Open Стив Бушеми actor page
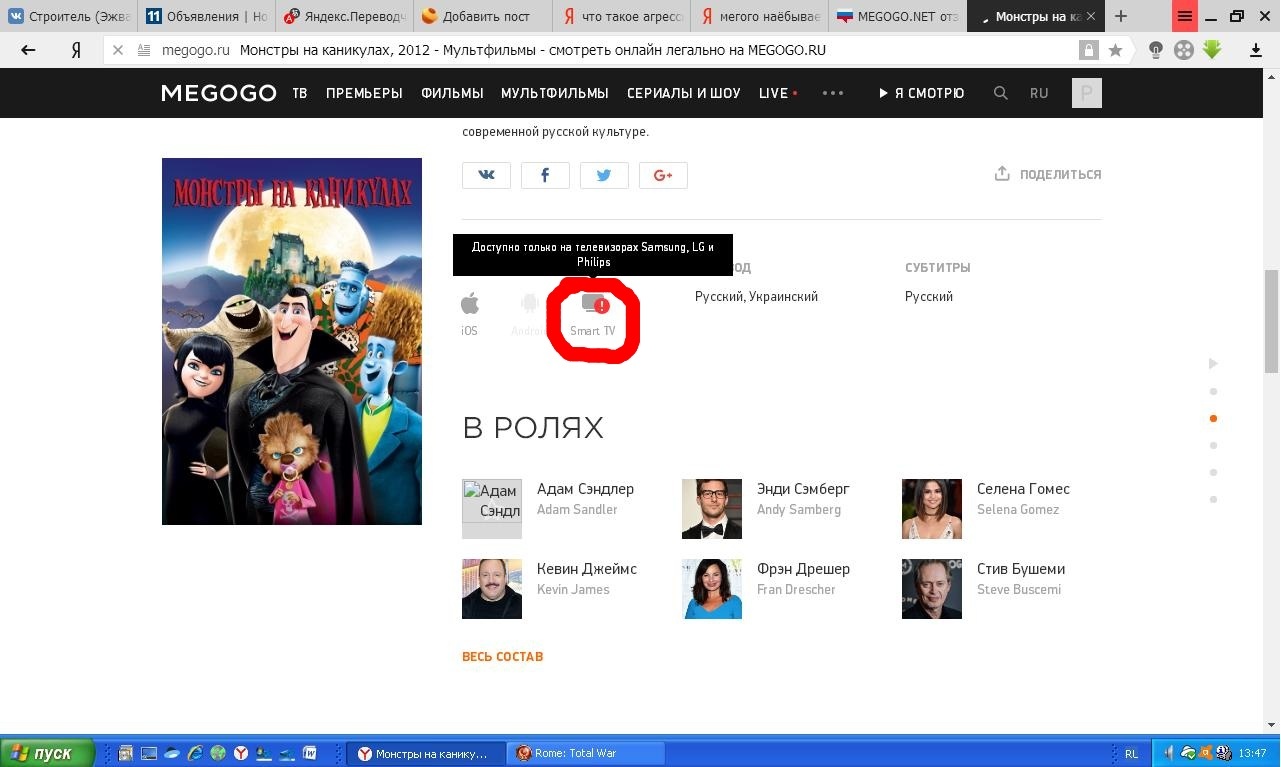1281x767 pixels. [x=1021, y=569]
